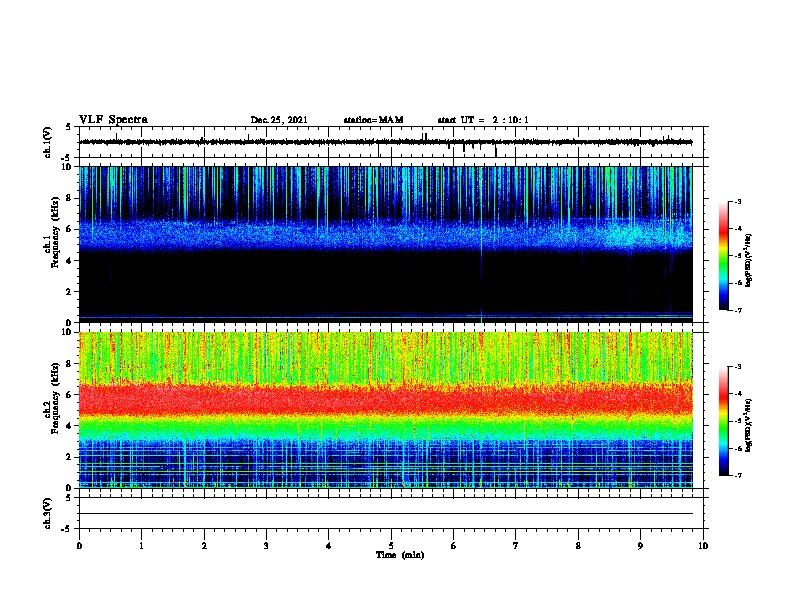This screenshot has height=612, width=792.
Task: Click the "2" kHz tick on ch.2 spectrogram
Action: point(70,457)
